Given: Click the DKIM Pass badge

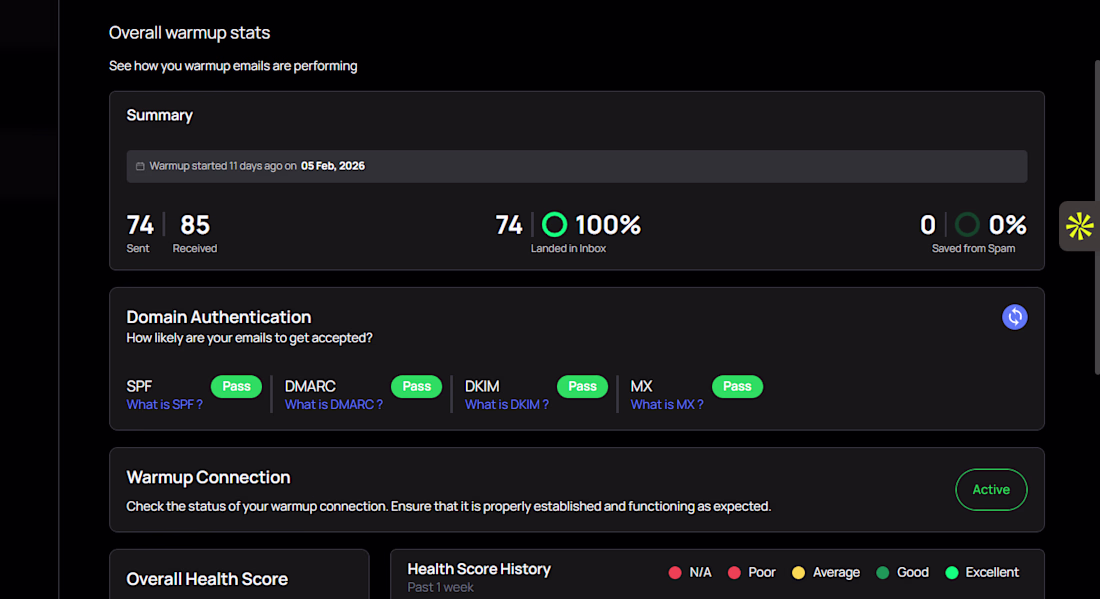Looking at the screenshot, I should pyautogui.click(x=582, y=386).
